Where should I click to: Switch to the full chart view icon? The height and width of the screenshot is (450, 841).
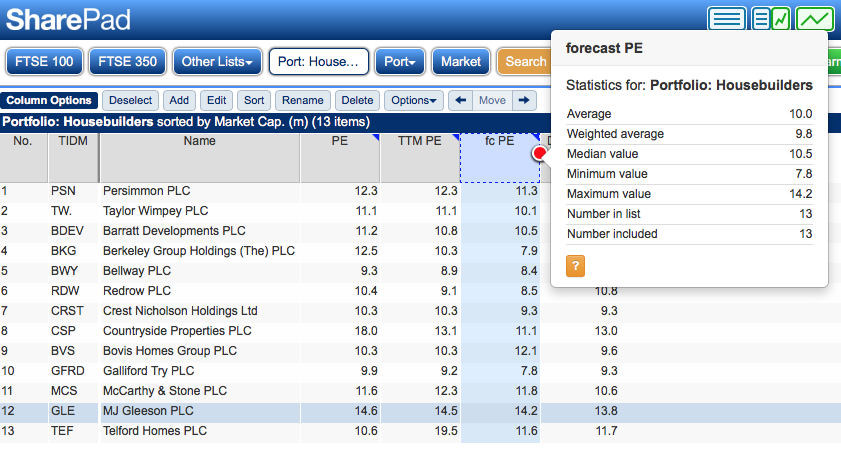[x=815, y=19]
